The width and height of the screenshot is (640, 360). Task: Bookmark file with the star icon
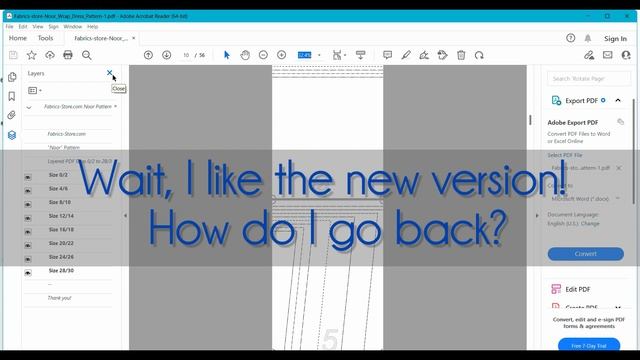coord(31,55)
